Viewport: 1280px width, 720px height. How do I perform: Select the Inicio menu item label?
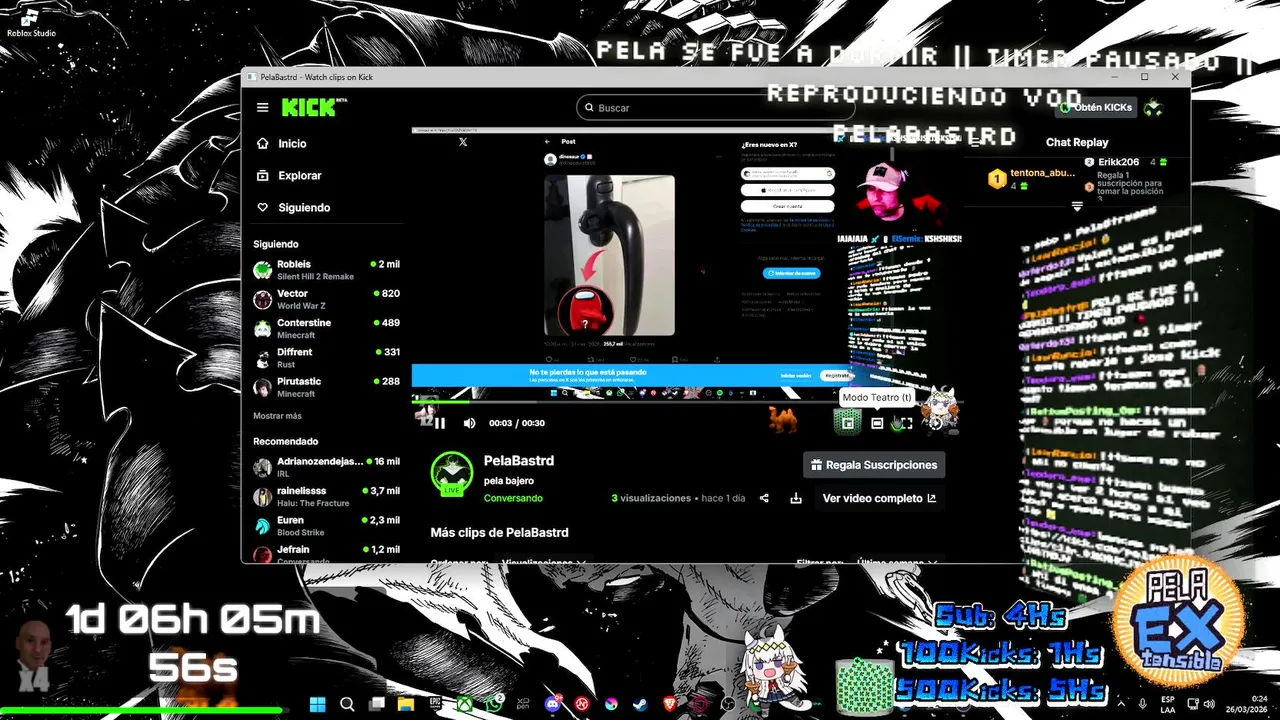292,144
